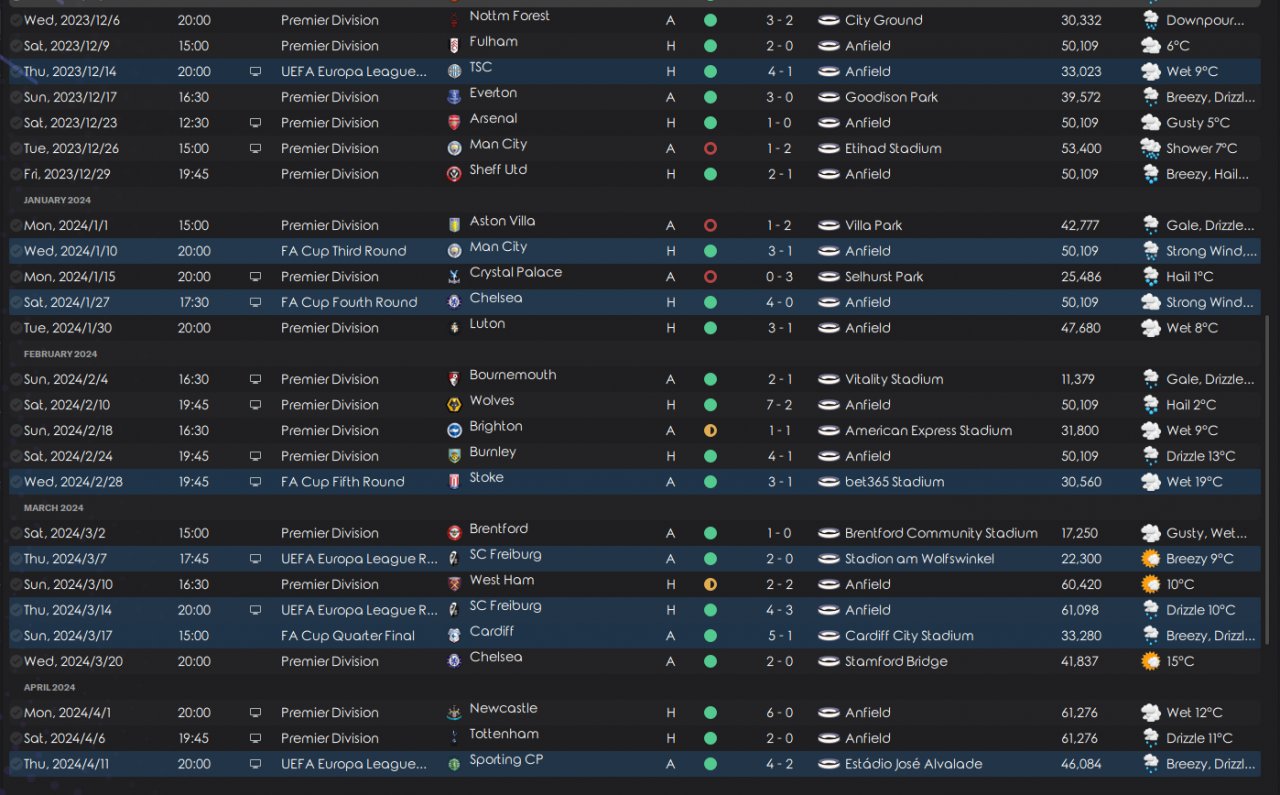1280x795 pixels.
Task: Open the Sporting CP team name link
Action: (x=505, y=760)
